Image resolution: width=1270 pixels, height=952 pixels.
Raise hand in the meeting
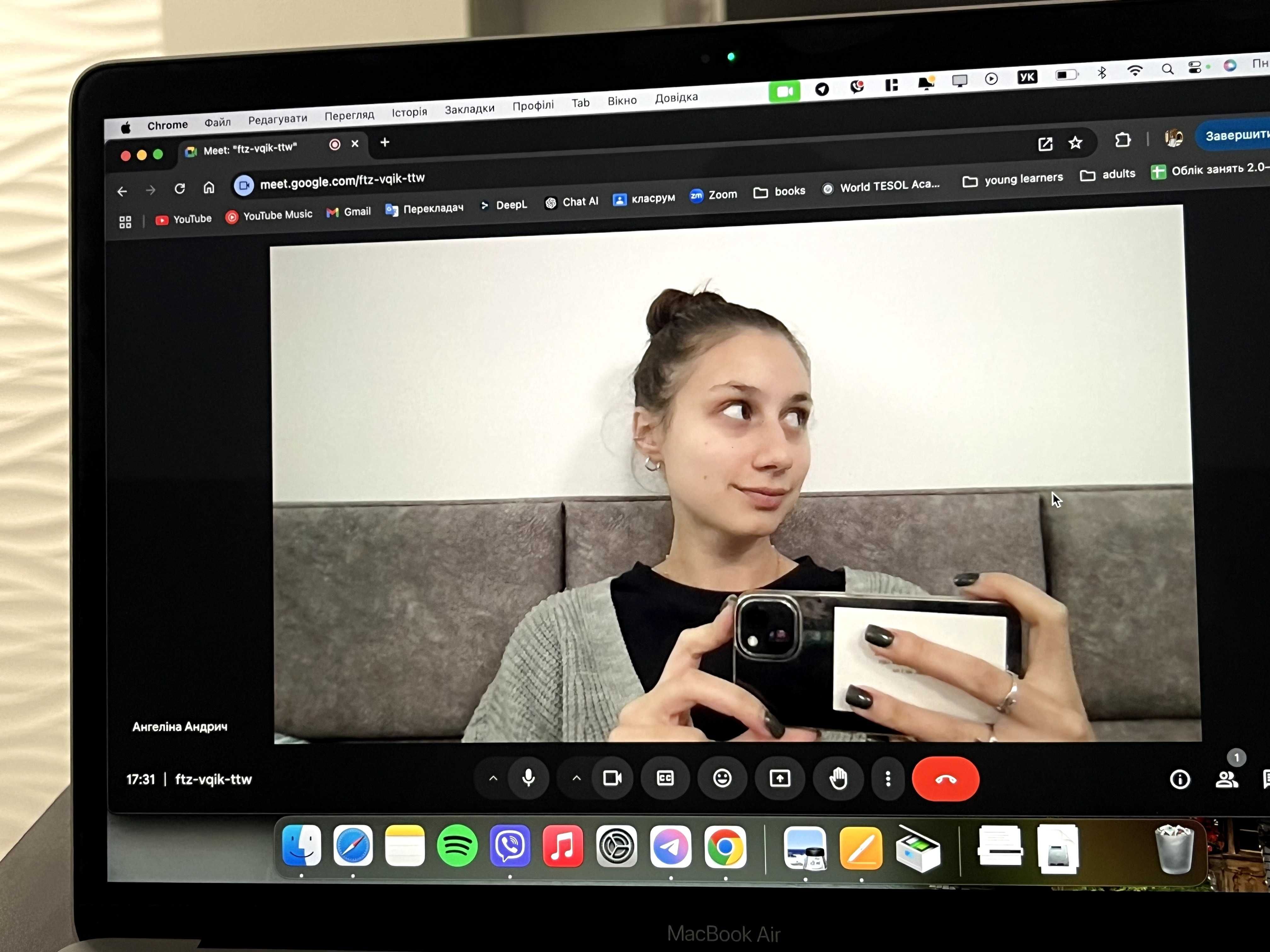(838, 779)
